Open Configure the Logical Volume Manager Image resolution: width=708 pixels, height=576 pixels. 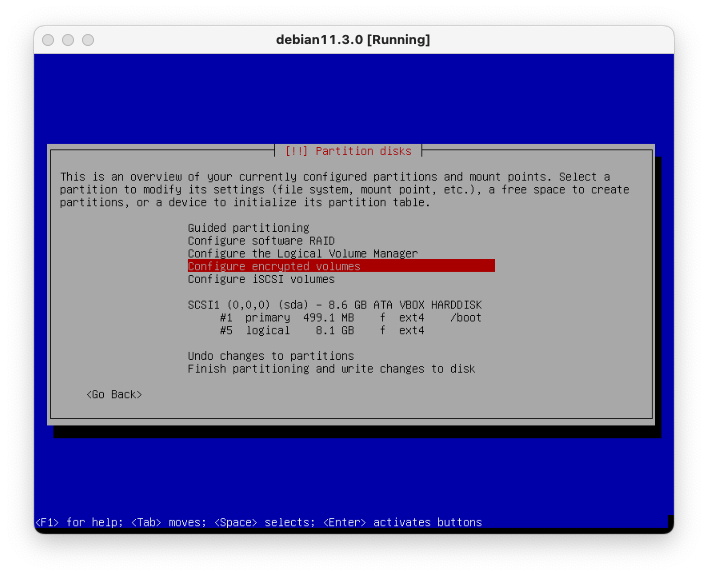click(x=302, y=254)
